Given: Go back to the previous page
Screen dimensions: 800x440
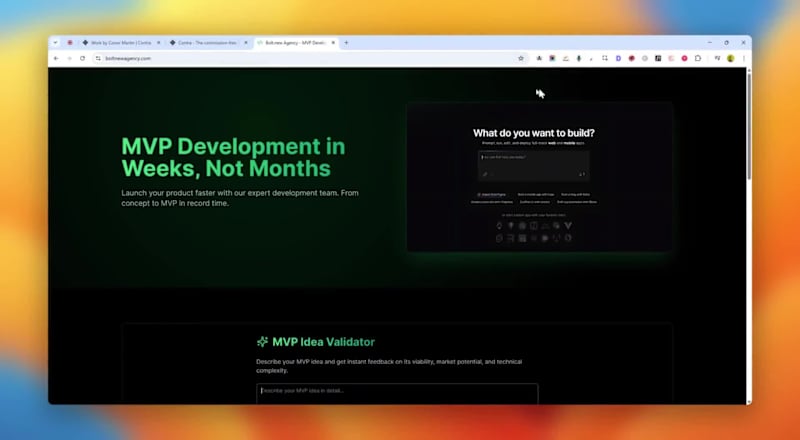Looking at the screenshot, I should pos(56,58).
